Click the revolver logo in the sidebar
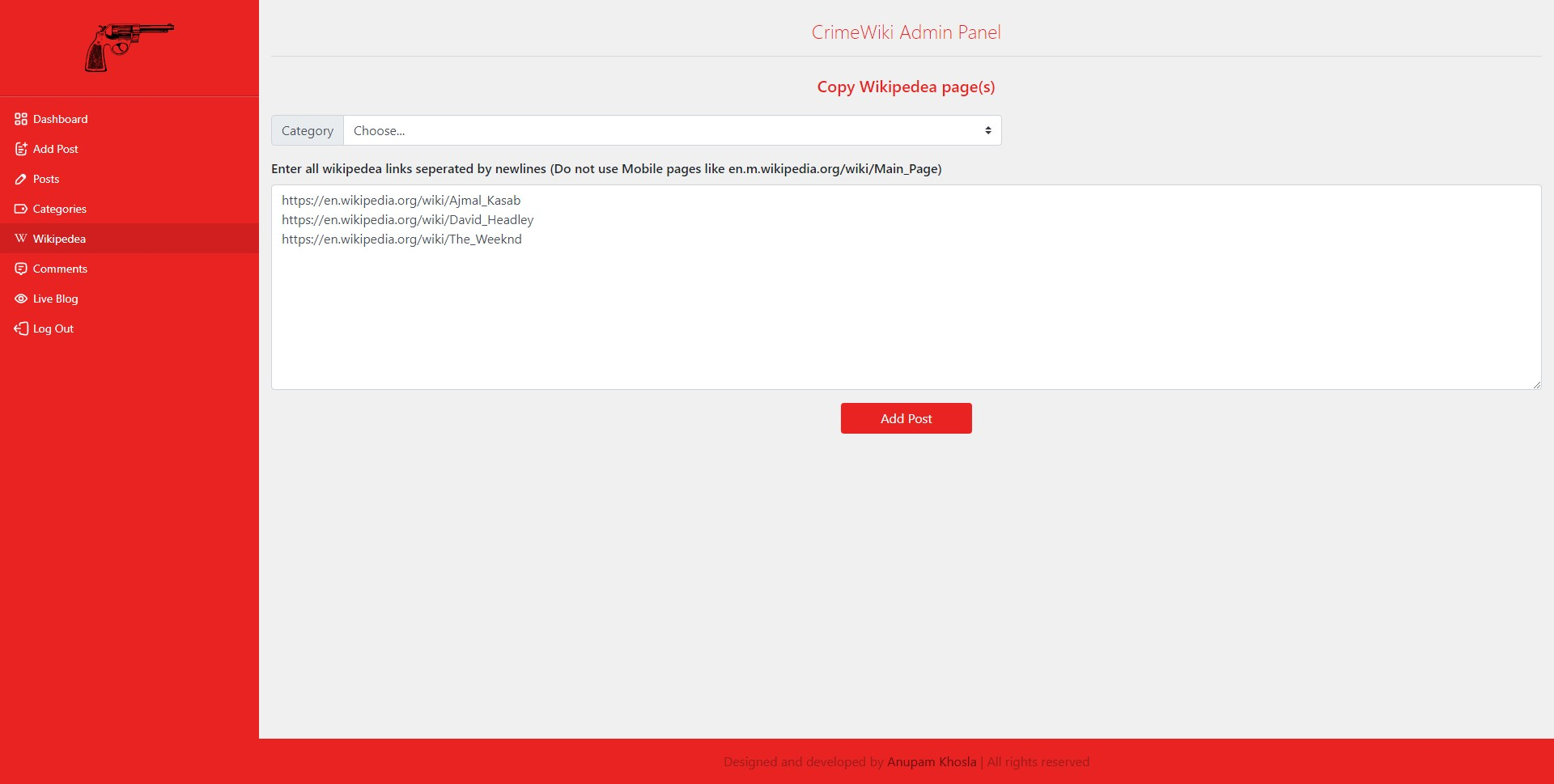 pos(129,47)
